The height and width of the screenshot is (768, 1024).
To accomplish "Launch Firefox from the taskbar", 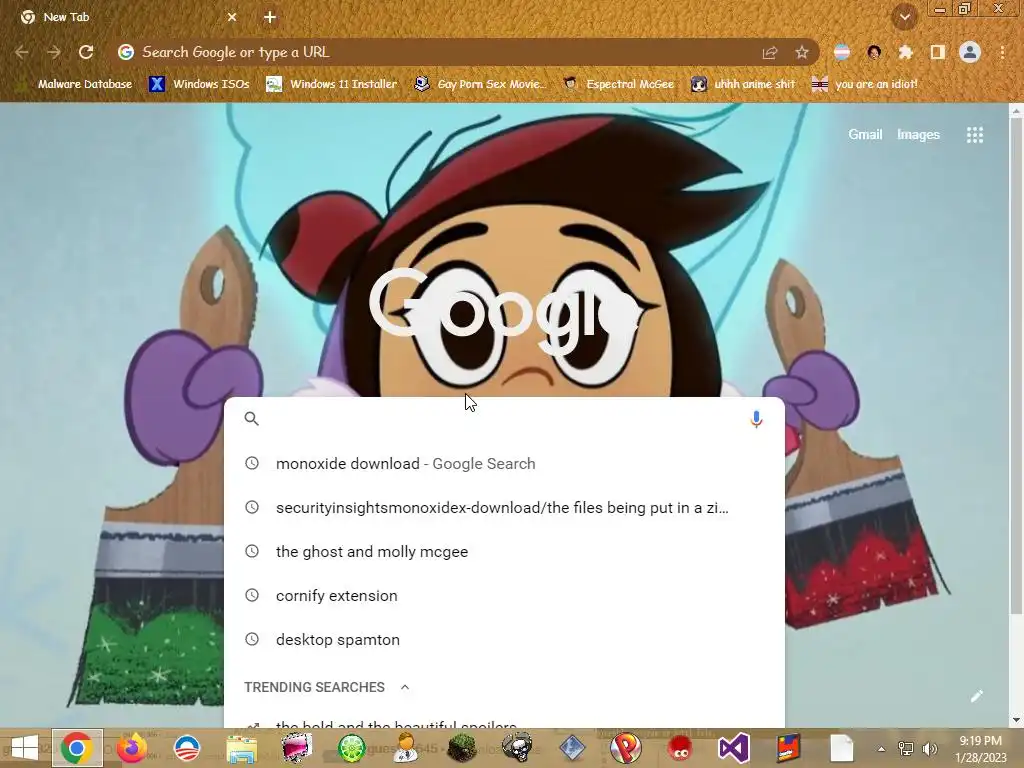I will tap(131, 748).
